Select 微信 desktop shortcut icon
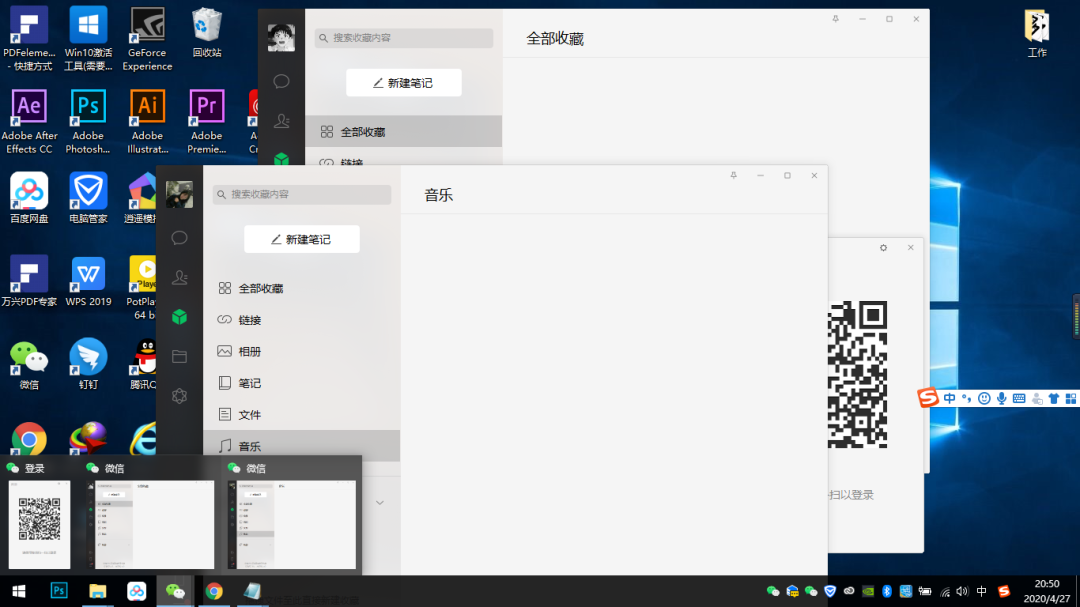The height and width of the screenshot is (607, 1080). tap(29, 364)
